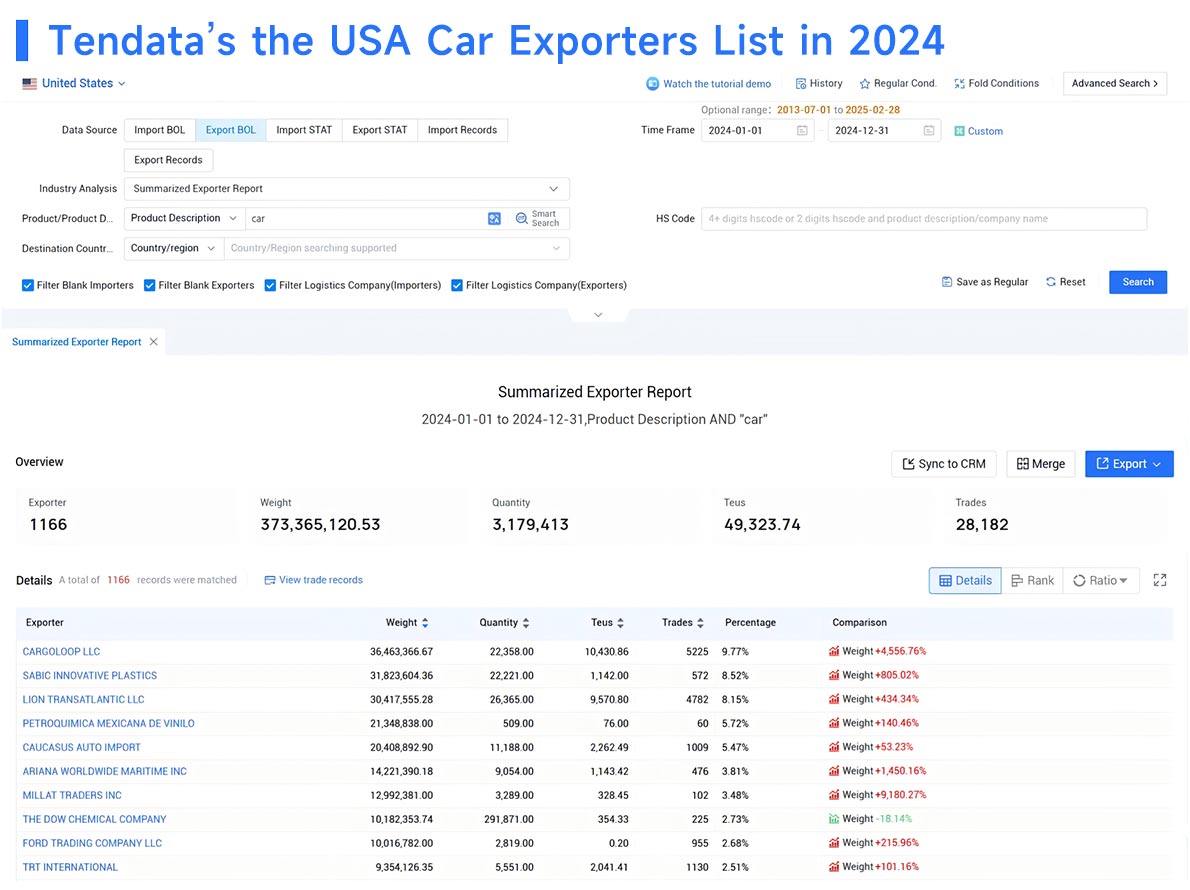1190x890 pixels.
Task: Click TRT INTERNATIONAL comparison chart icon
Action: pos(834,867)
